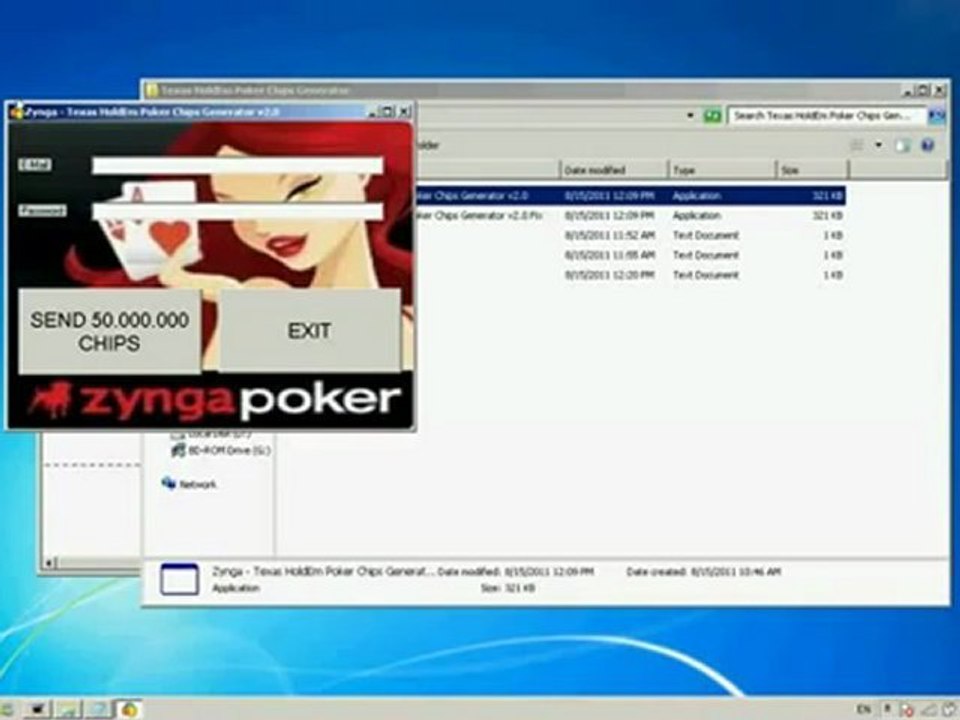Open the view options dropdown arrow

pyautogui.click(x=879, y=145)
